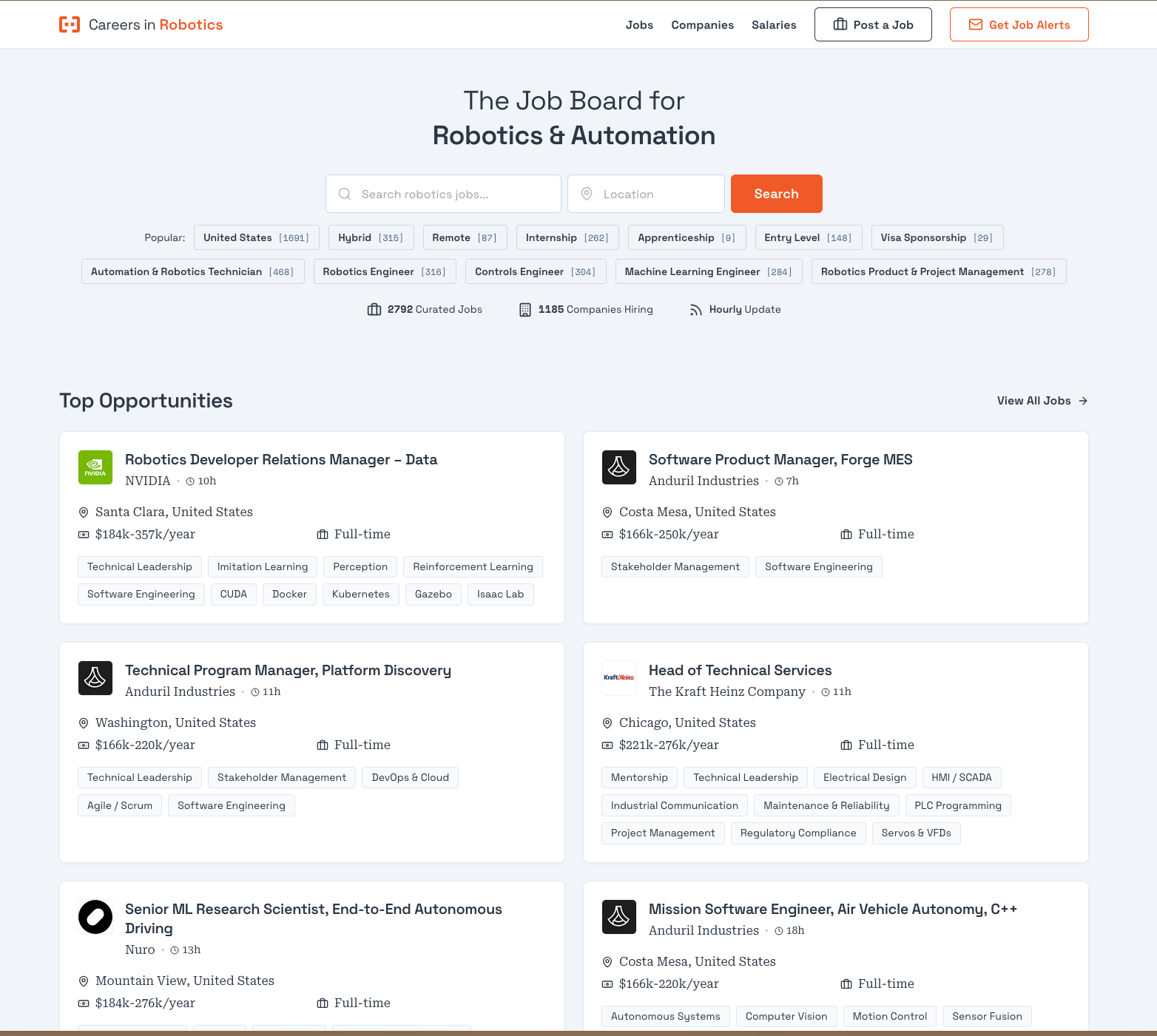Open the Companies navigation item
Image resolution: width=1157 pixels, height=1036 pixels.
(x=702, y=24)
